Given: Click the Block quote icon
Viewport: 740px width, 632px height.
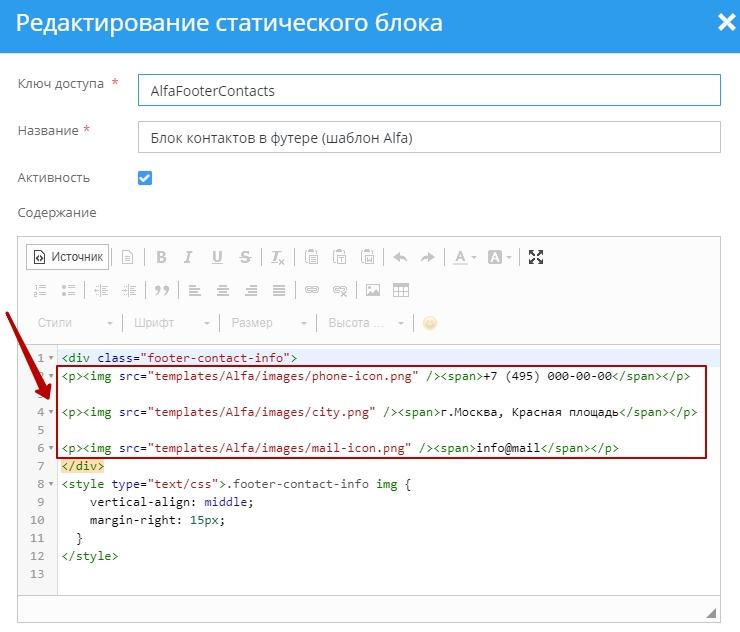Looking at the screenshot, I should point(161,290).
